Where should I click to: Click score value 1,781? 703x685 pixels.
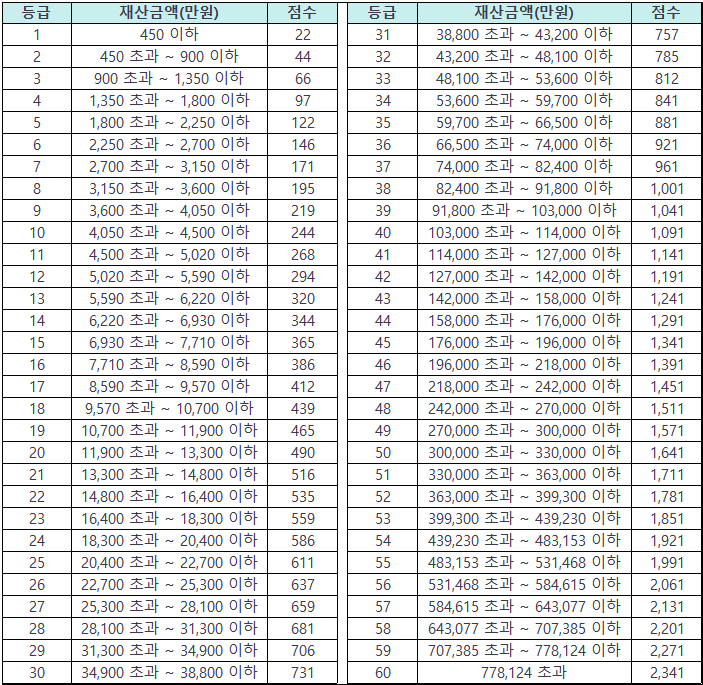point(667,496)
